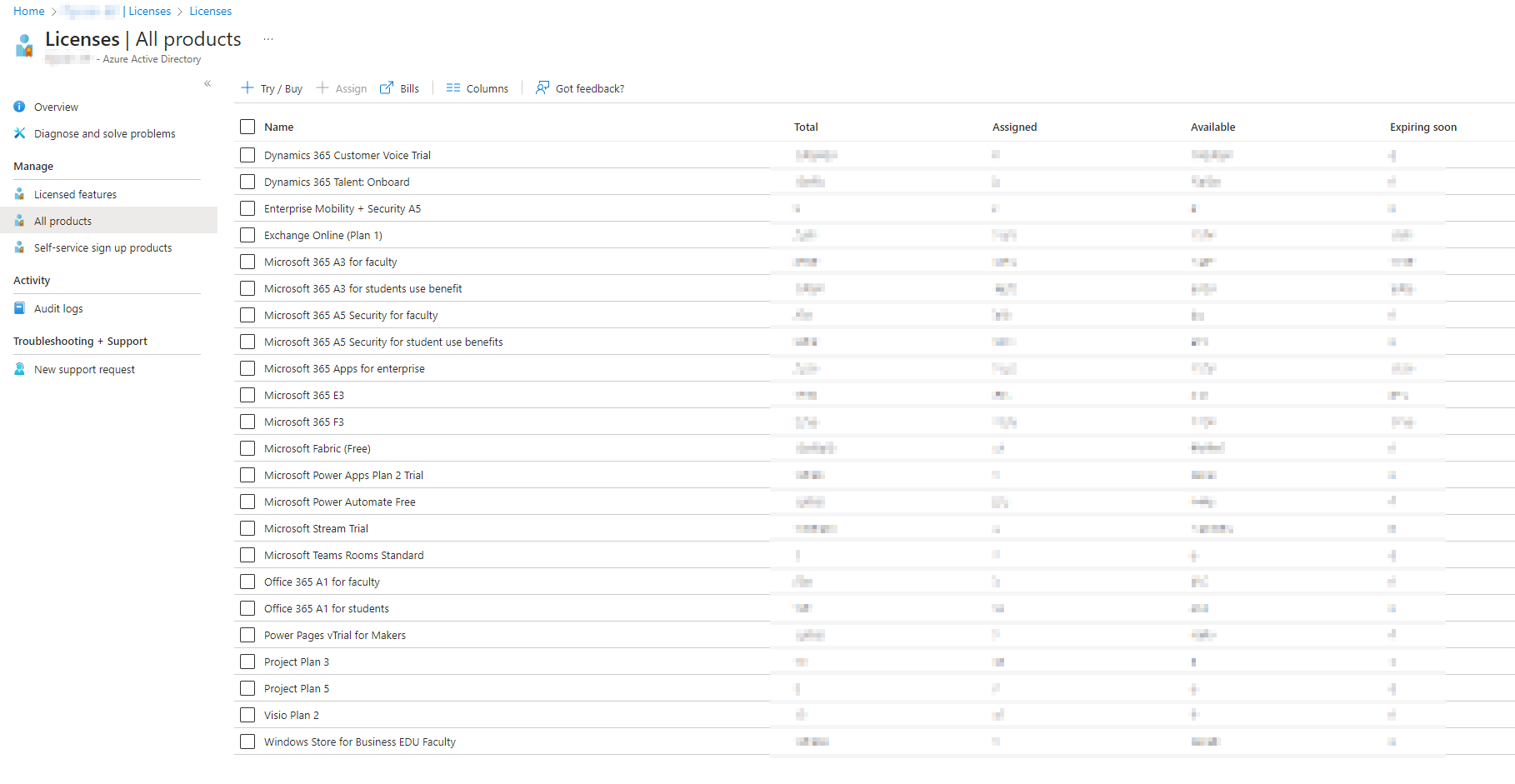Sort by the Available column header

(x=1213, y=127)
